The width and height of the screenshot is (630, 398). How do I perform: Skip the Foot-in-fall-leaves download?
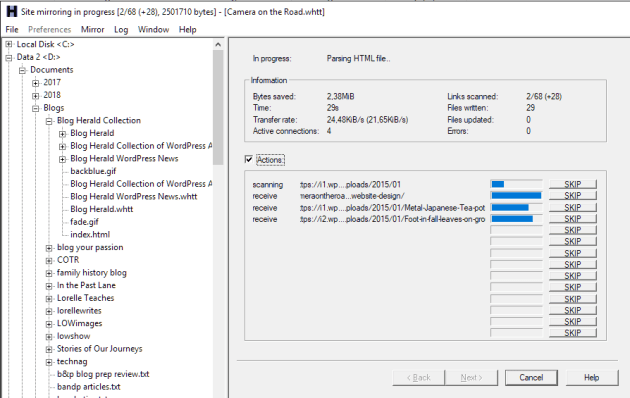(573, 219)
